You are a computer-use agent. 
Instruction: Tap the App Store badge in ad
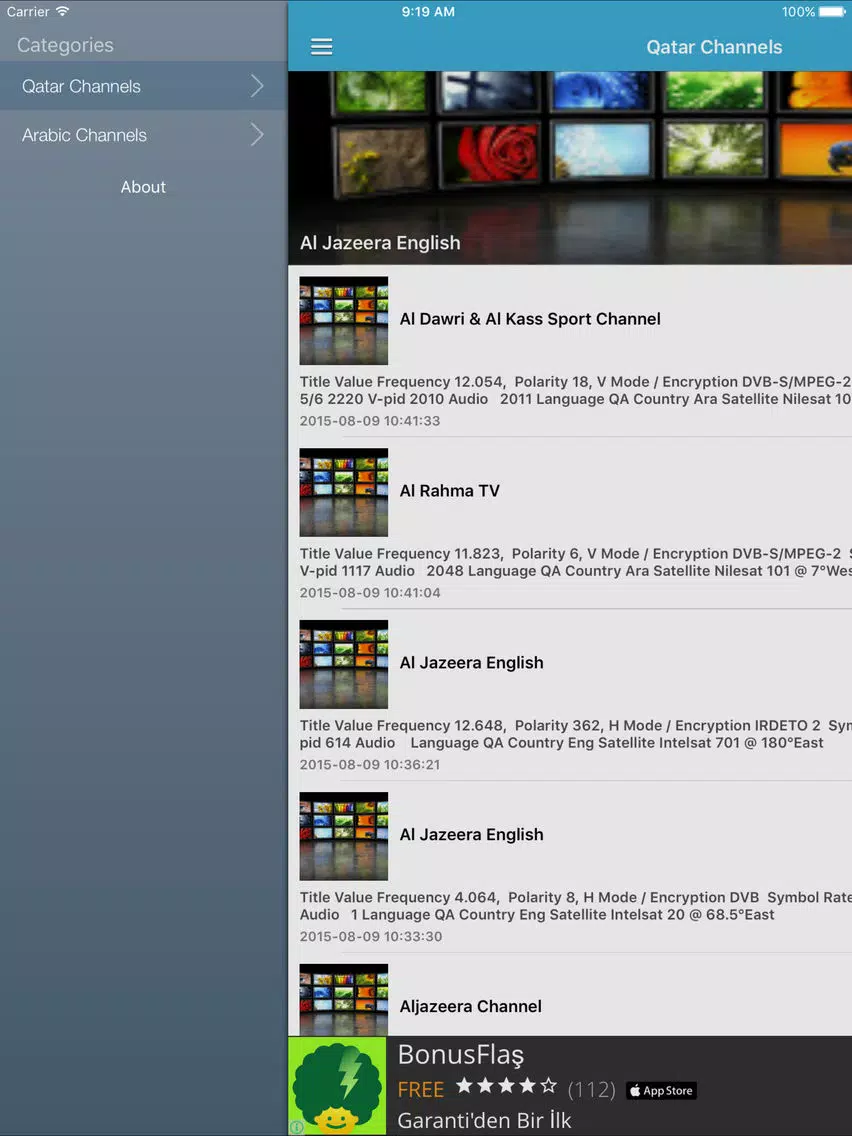[661, 1090]
